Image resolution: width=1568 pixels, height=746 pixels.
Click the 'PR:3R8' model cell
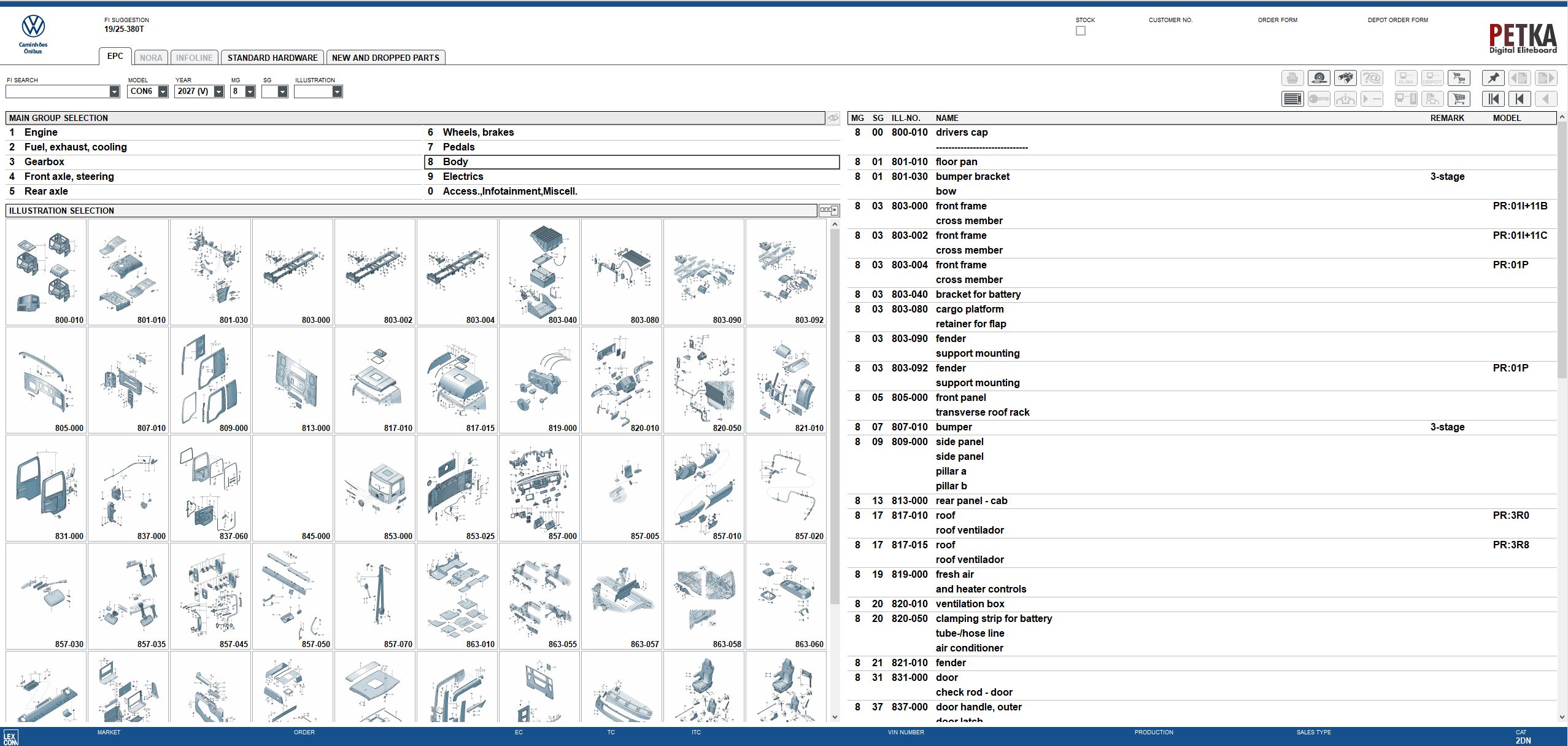point(1511,545)
